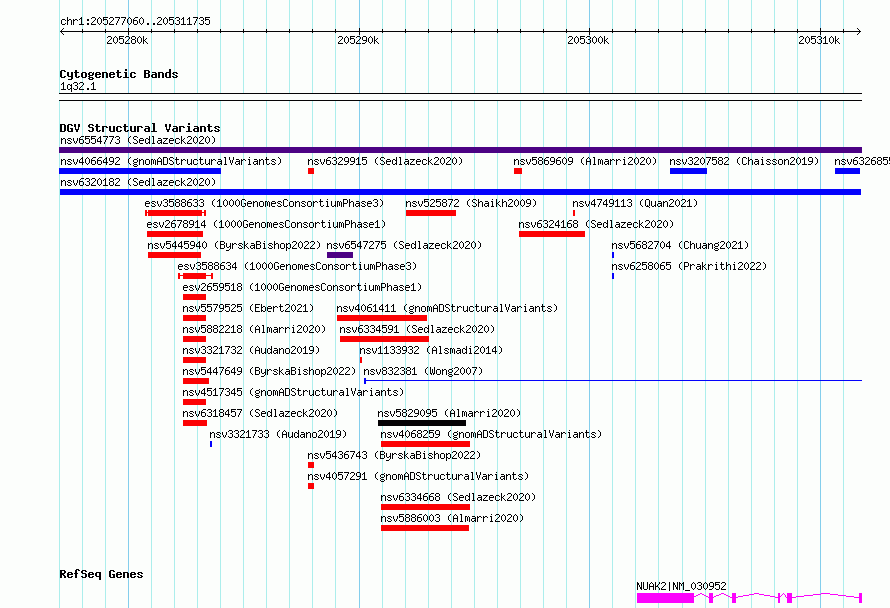Click nsv6318457 (Sedlazeck2020) label

pyautogui.click(x=260, y=413)
